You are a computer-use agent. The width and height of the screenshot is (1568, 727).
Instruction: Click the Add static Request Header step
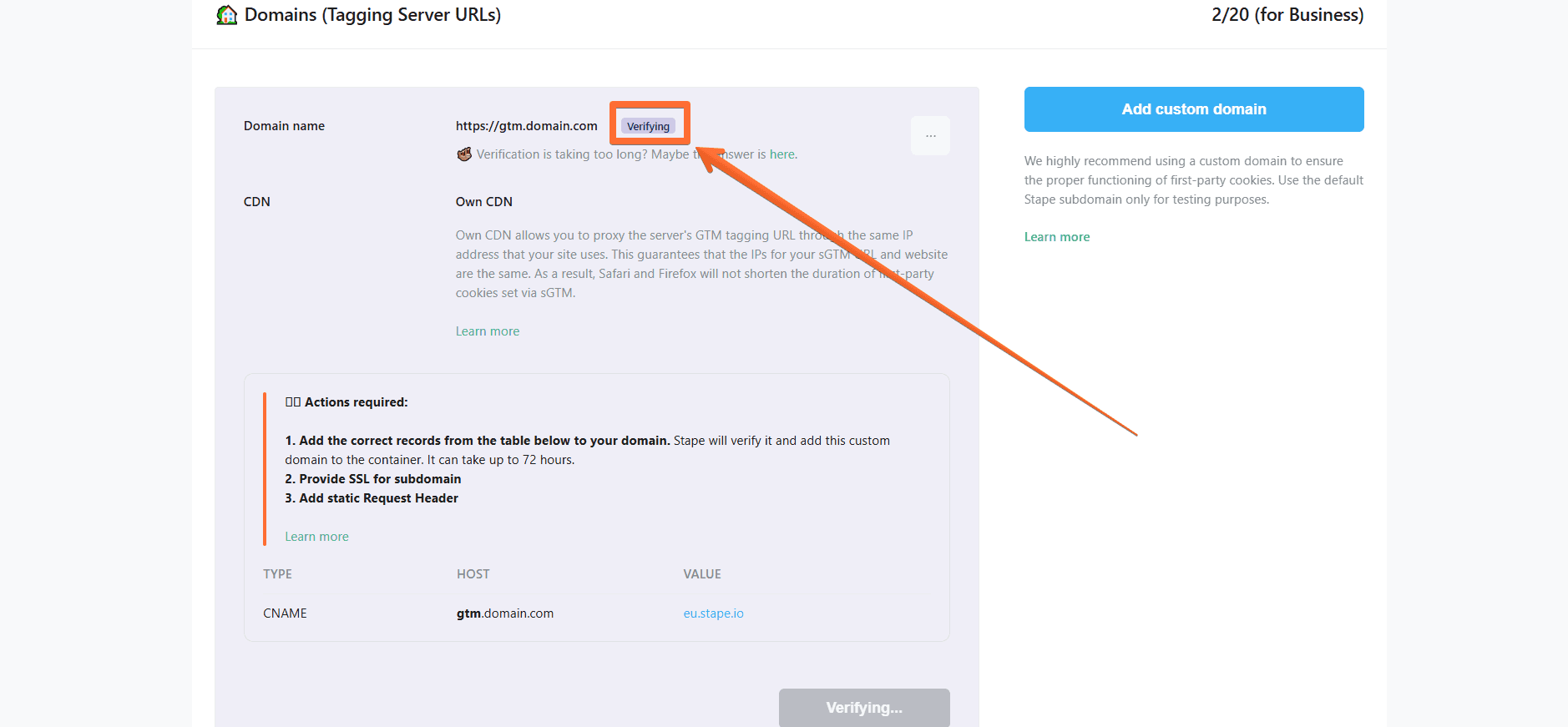click(x=372, y=498)
